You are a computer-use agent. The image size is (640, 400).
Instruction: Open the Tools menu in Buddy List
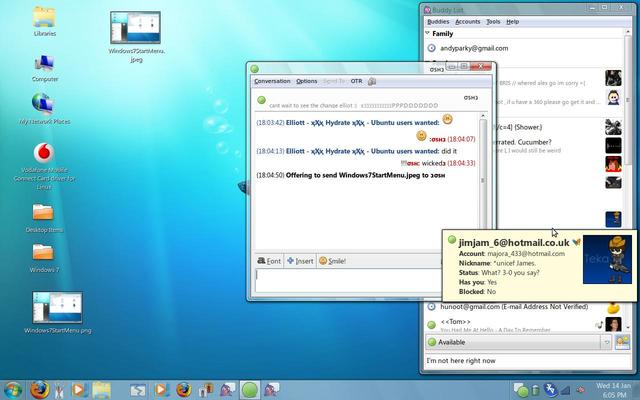tap(493, 22)
